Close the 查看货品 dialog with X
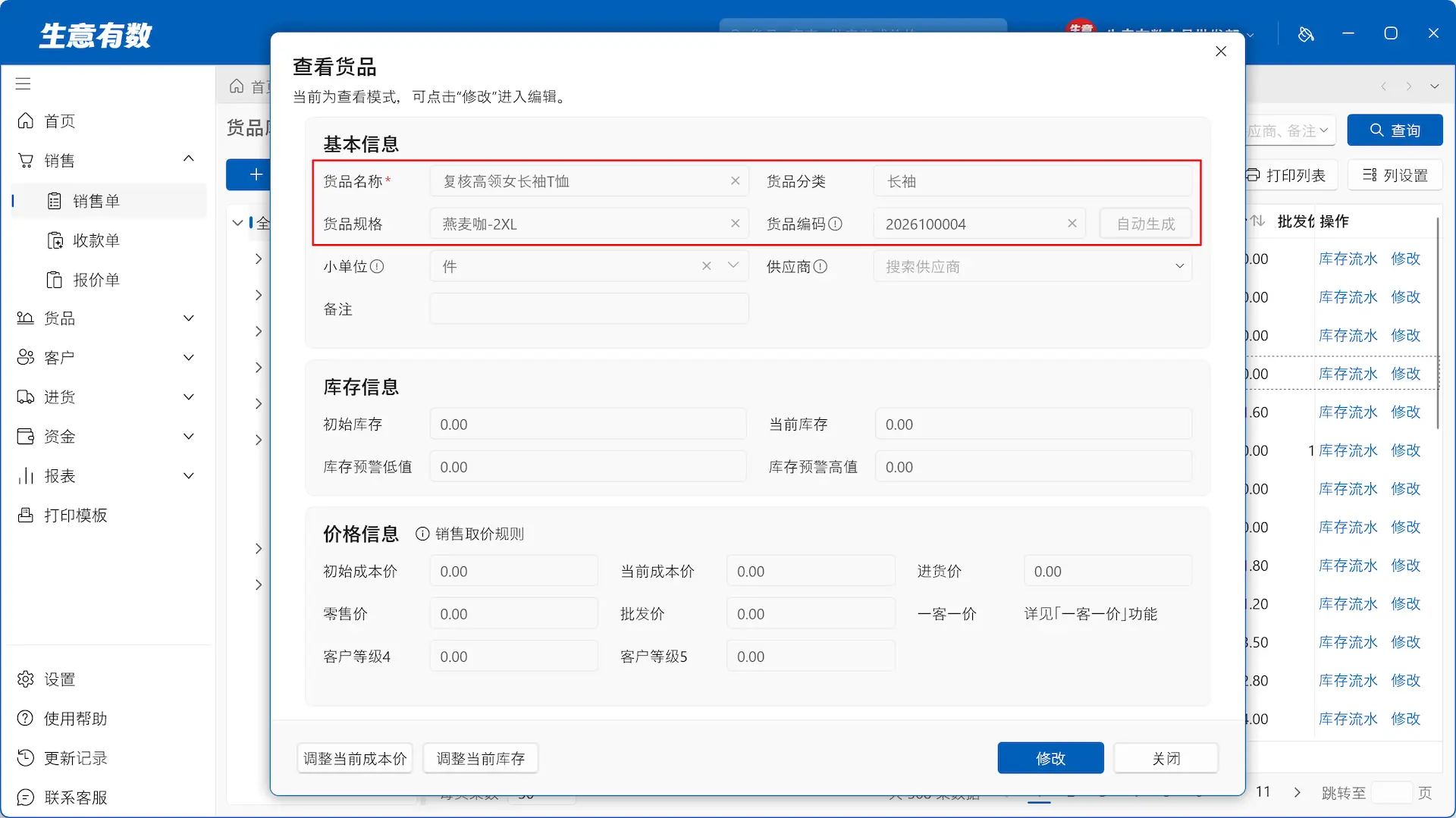The height and width of the screenshot is (818, 1456). coord(1221,52)
